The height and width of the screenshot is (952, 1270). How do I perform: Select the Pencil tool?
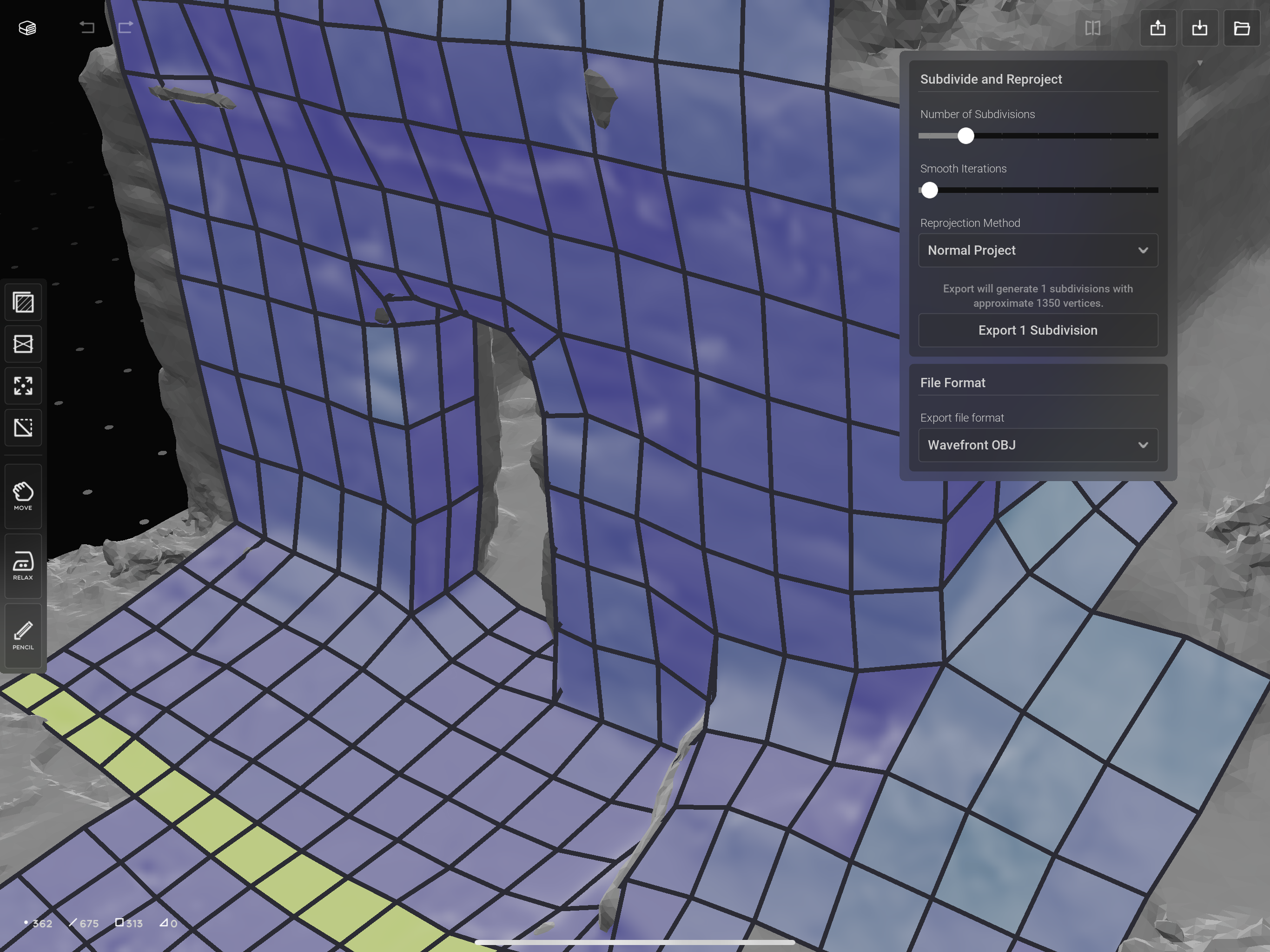coord(24,635)
